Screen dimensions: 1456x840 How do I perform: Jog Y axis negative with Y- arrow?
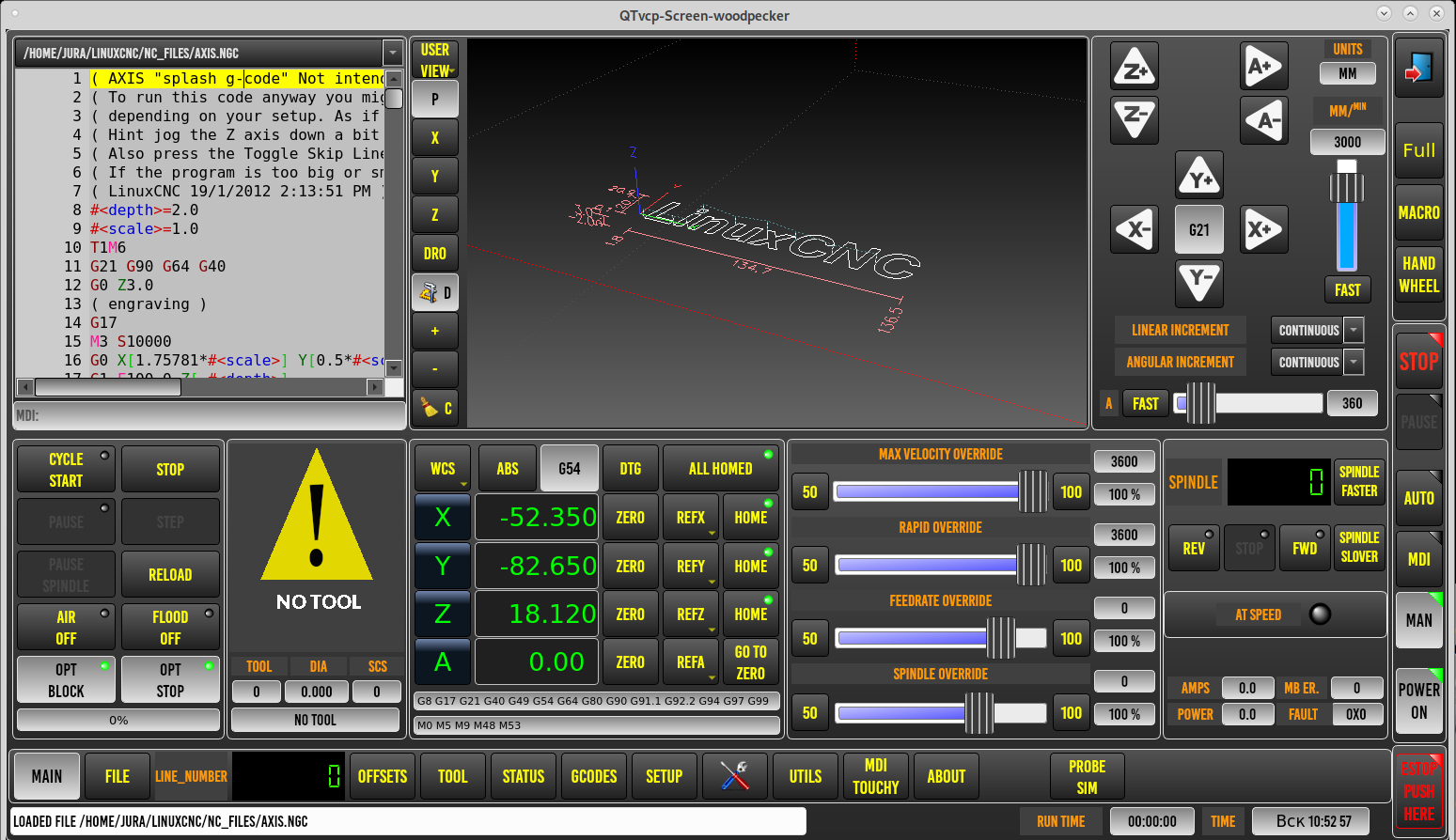pos(1199,283)
